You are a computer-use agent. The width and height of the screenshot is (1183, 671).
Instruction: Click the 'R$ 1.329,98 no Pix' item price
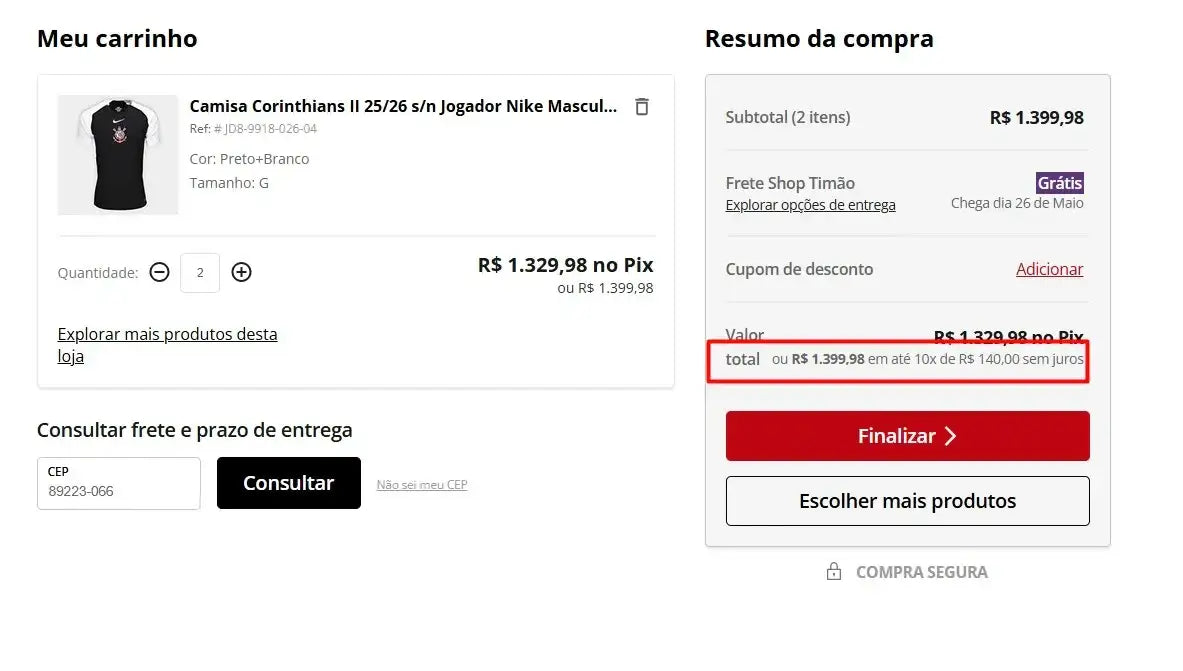(x=565, y=265)
